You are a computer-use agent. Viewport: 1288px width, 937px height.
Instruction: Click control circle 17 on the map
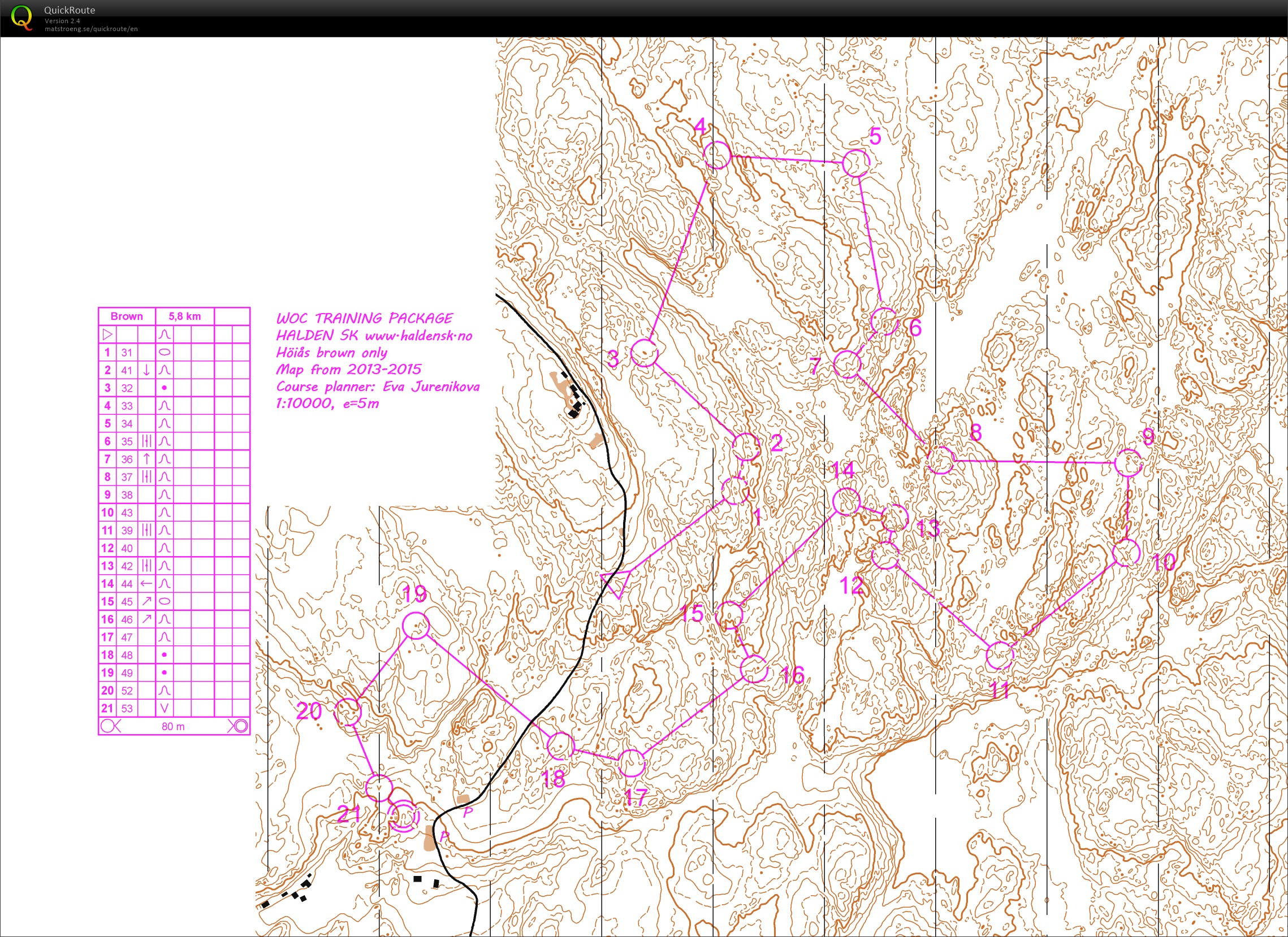click(x=631, y=763)
